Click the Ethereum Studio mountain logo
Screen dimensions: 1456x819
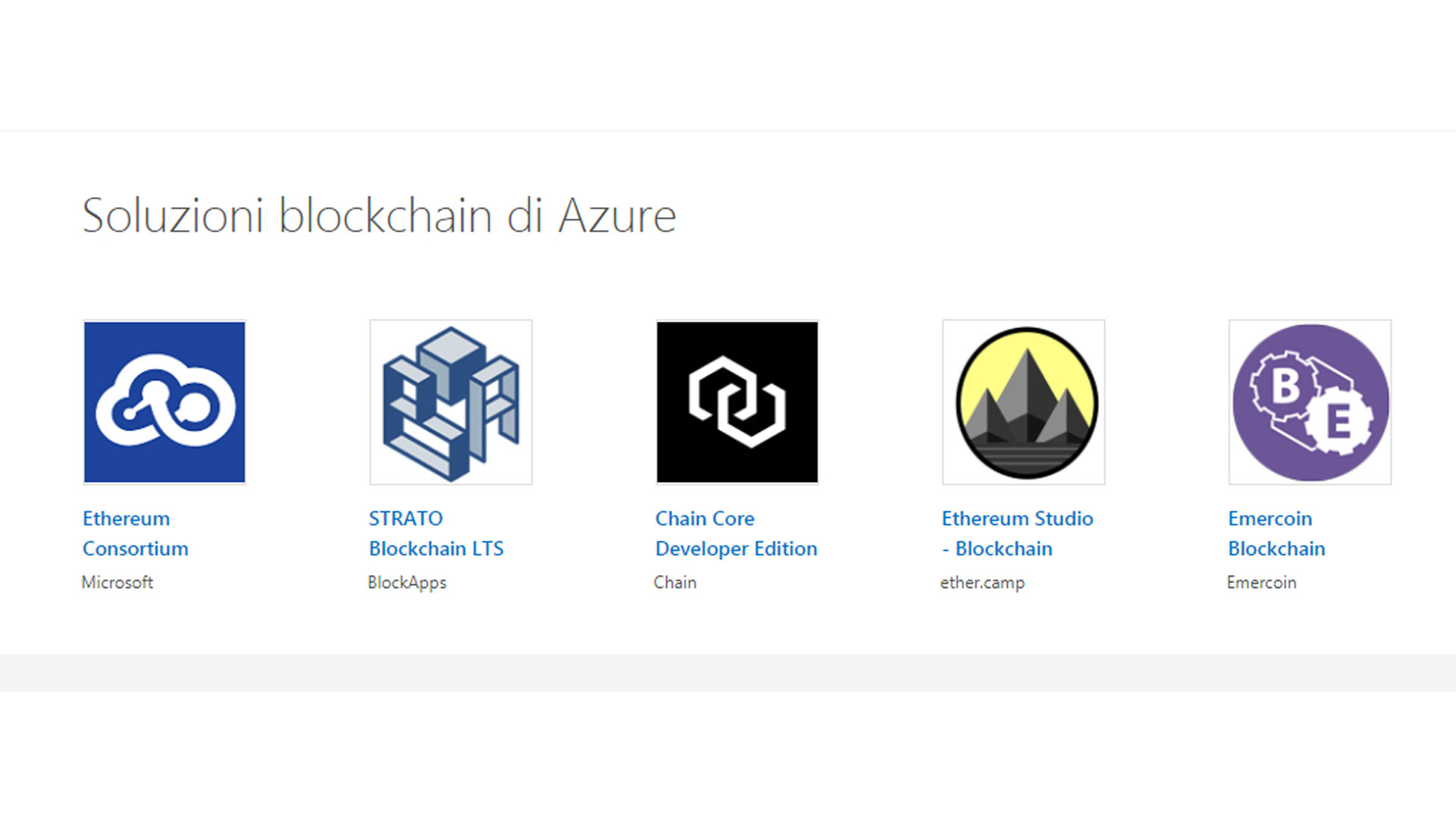point(1024,402)
